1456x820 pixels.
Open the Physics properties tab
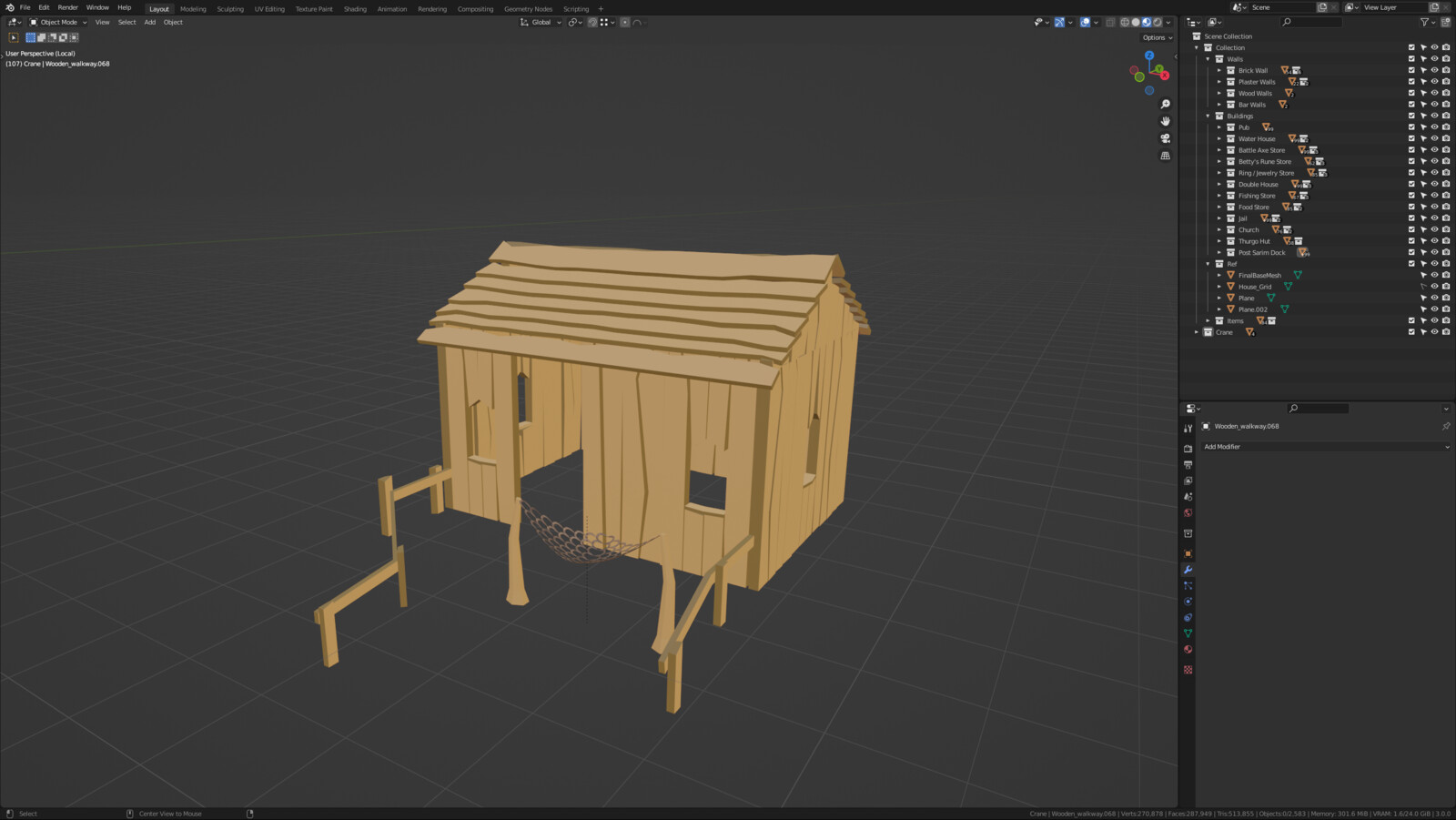point(1188,602)
